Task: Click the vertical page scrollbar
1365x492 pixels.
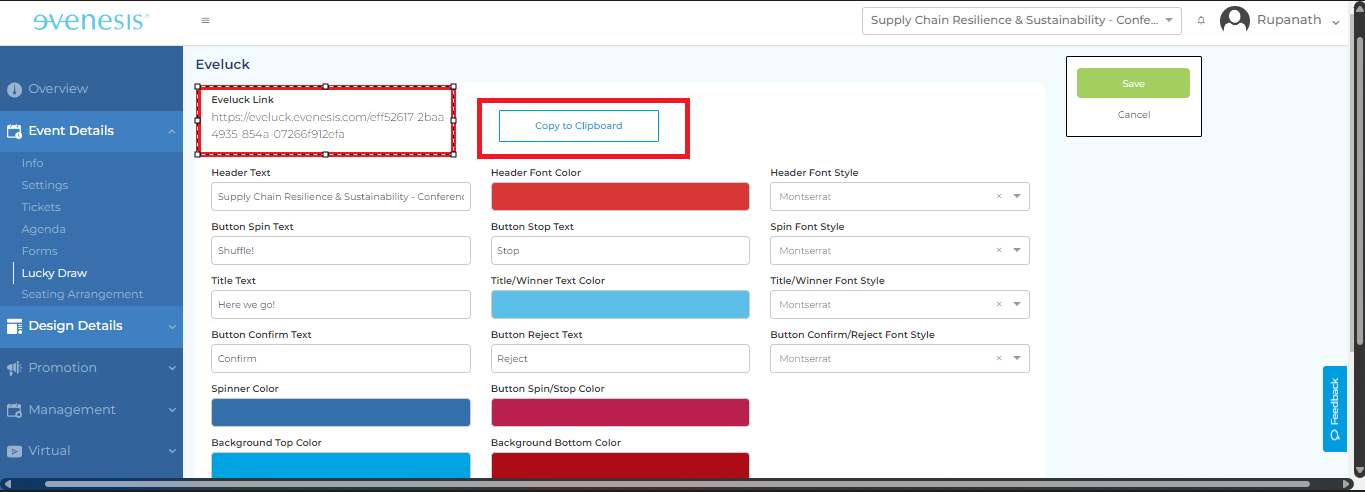Action: 1358,190
